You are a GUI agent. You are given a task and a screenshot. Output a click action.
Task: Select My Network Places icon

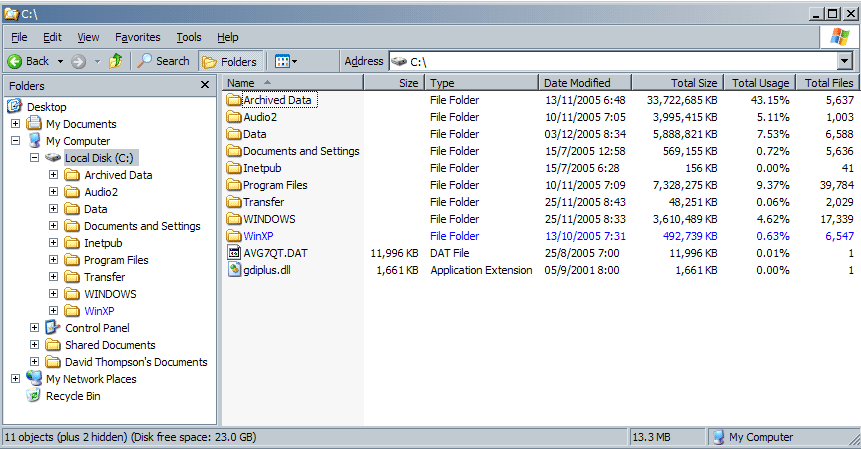34,378
